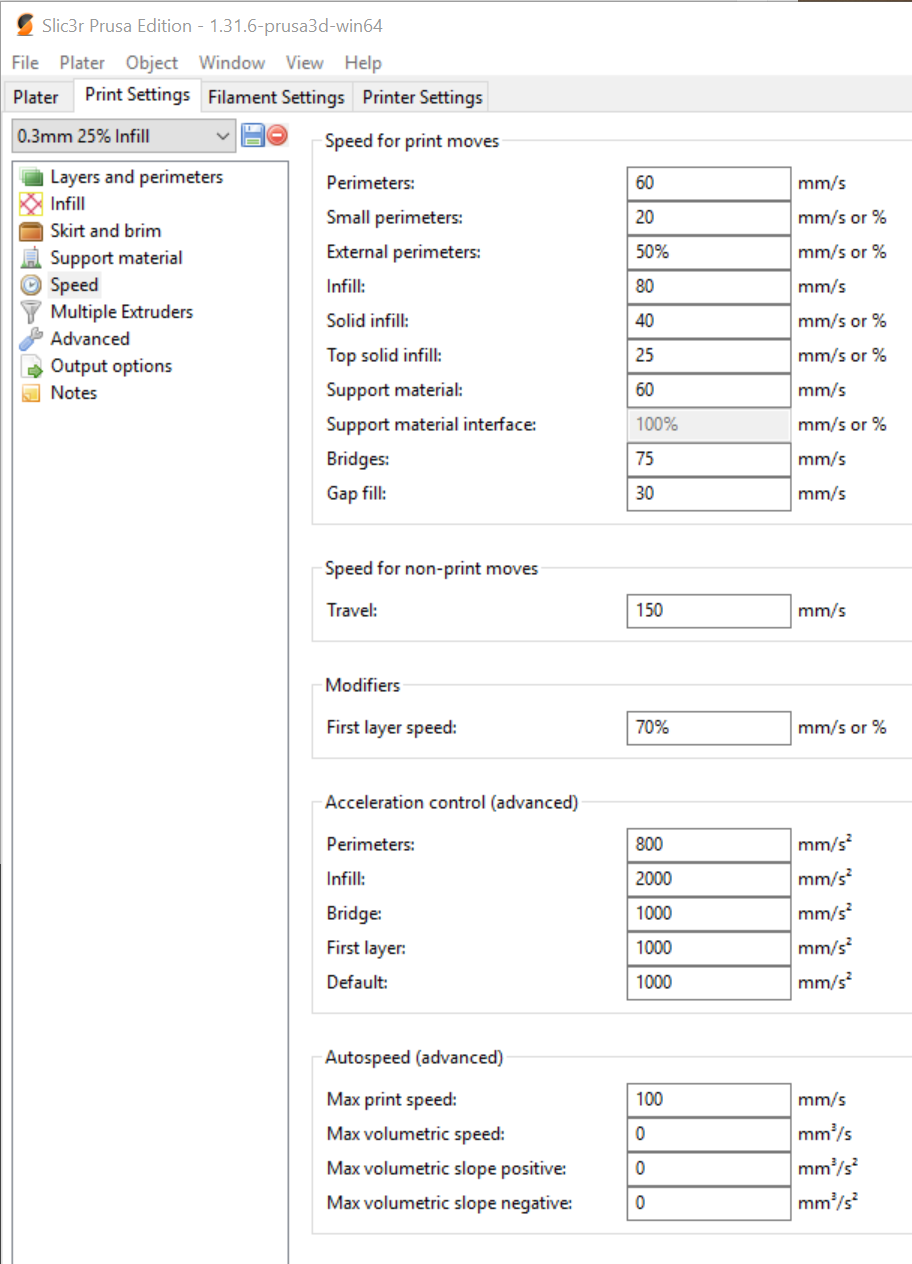Click the red delete preset icon
912x1264 pixels.
(x=277, y=135)
